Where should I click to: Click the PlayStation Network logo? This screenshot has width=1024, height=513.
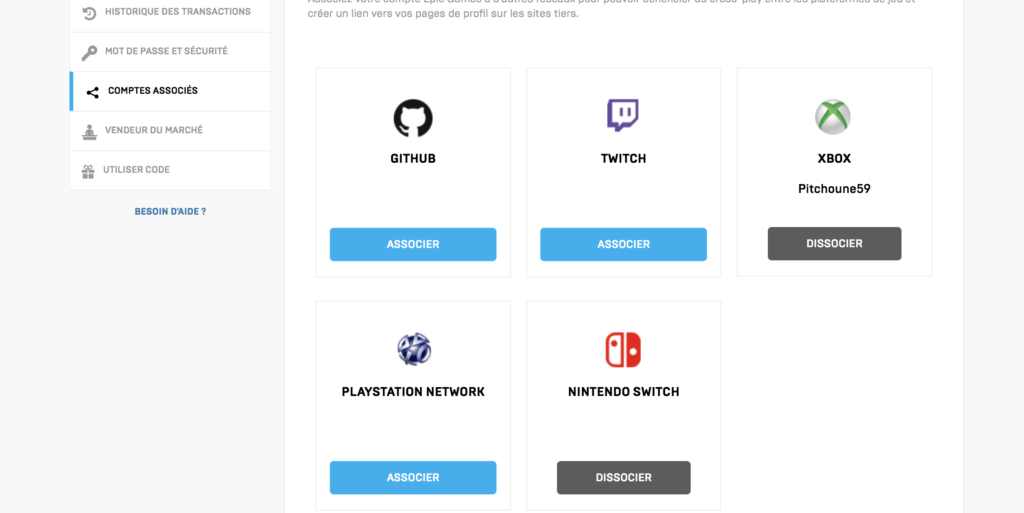(x=414, y=349)
